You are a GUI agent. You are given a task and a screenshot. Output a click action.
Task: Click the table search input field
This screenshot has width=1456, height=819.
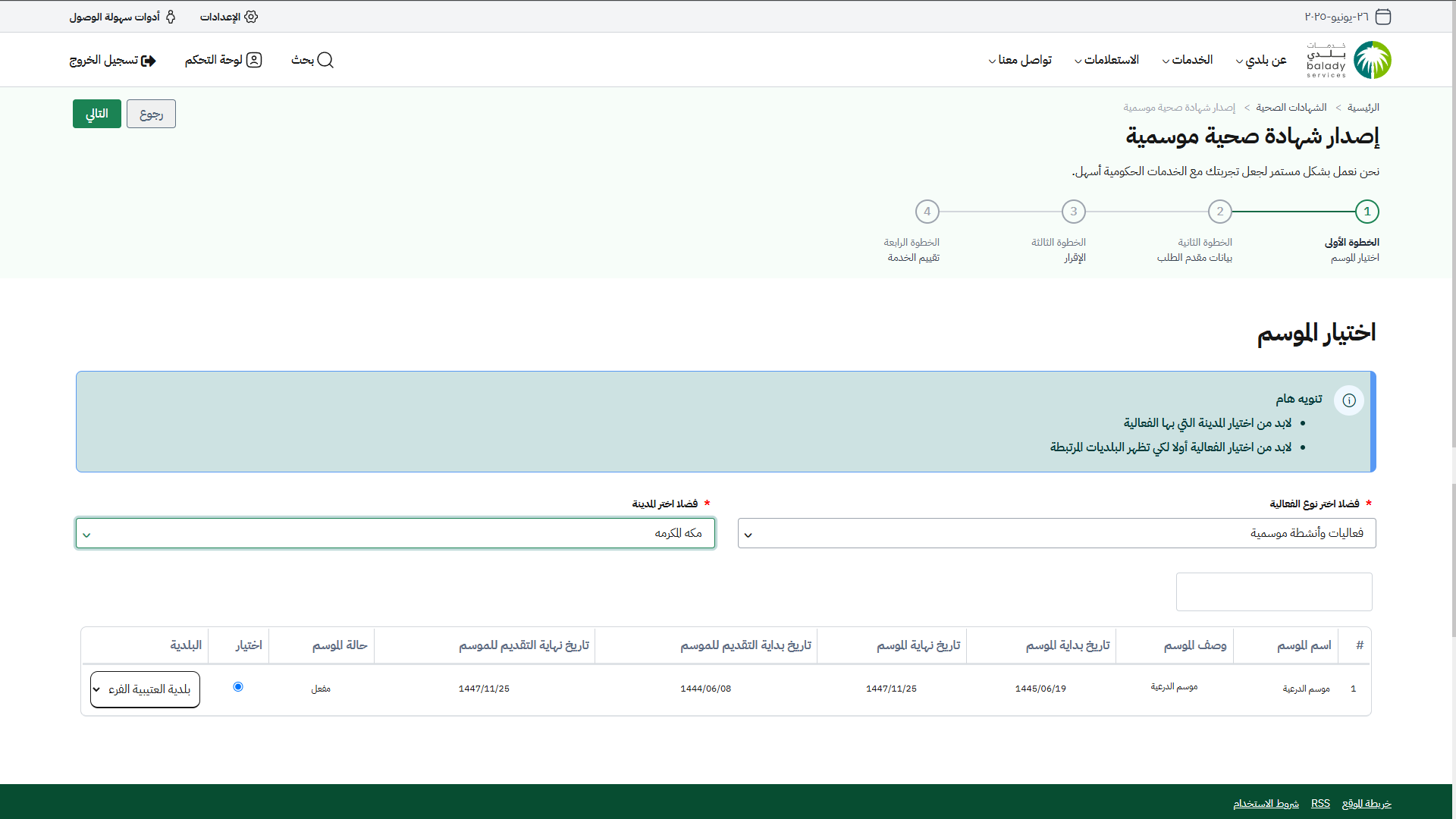1274,591
